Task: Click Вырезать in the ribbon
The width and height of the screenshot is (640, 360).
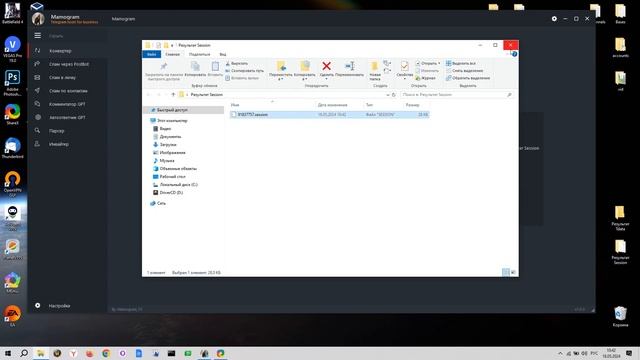Action: click(x=236, y=64)
